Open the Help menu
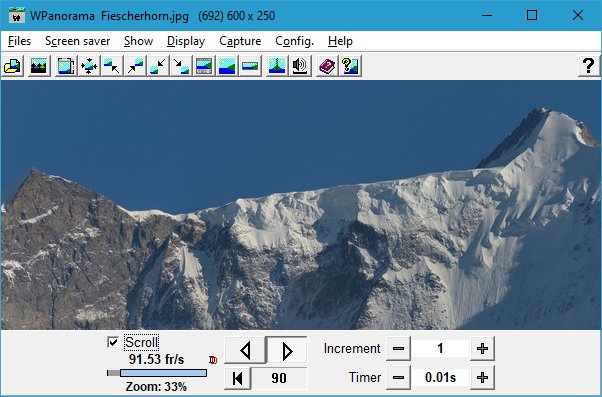This screenshot has width=602, height=397. click(340, 41)
